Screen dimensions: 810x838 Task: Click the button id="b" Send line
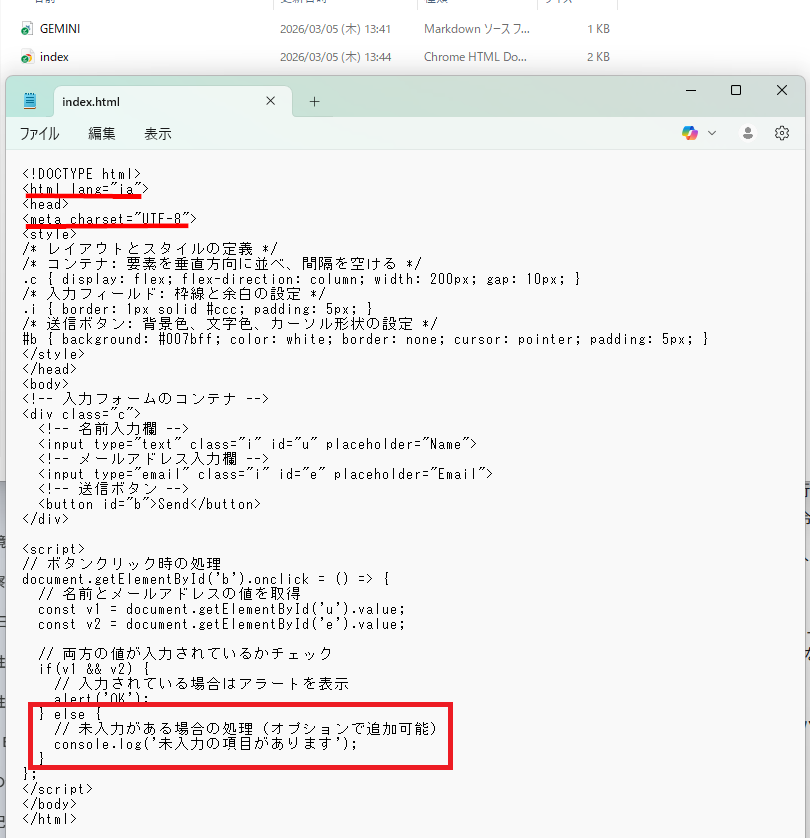point(150,504)
